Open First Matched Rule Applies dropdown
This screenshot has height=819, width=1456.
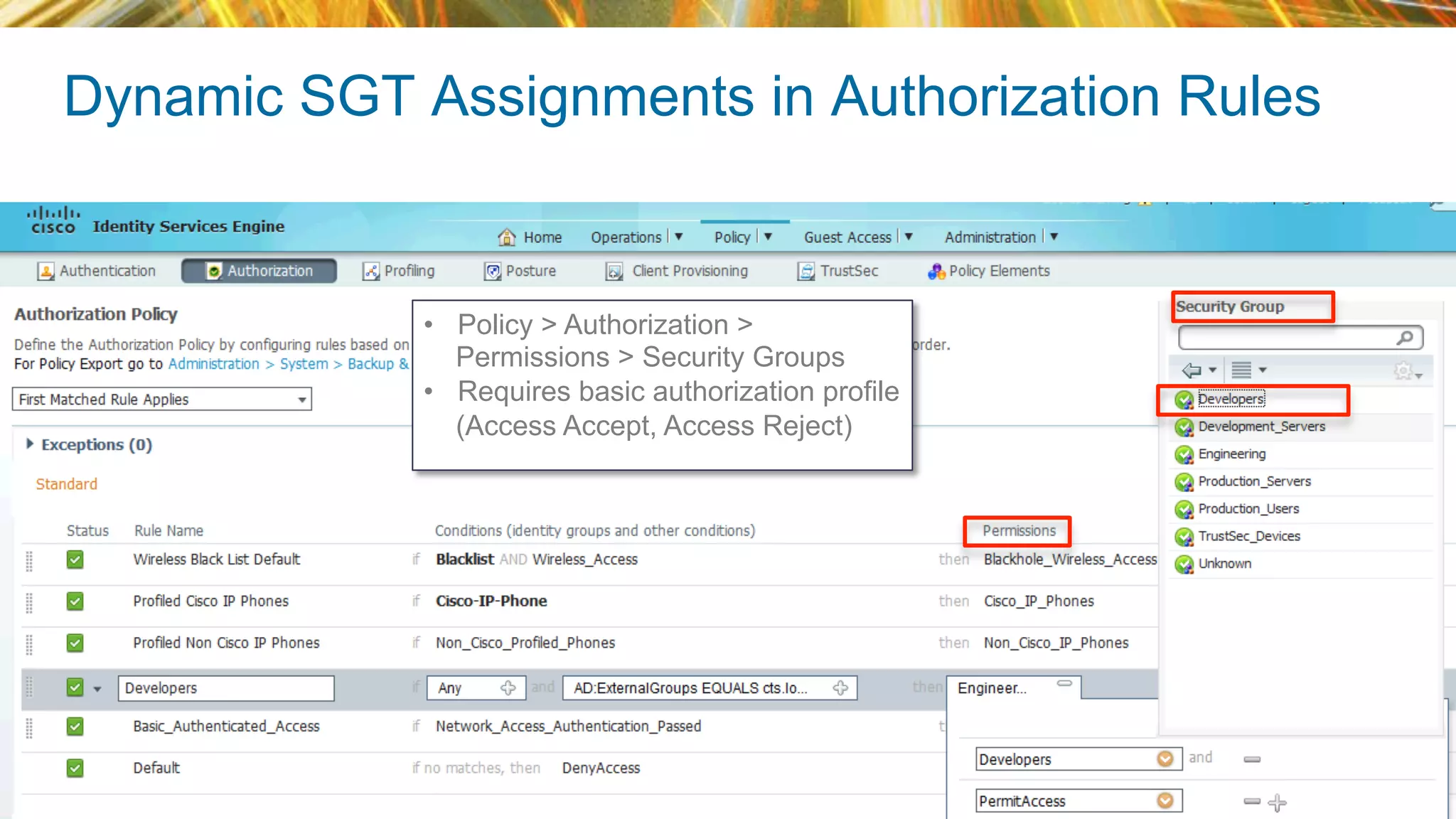(x=162, y=400)
